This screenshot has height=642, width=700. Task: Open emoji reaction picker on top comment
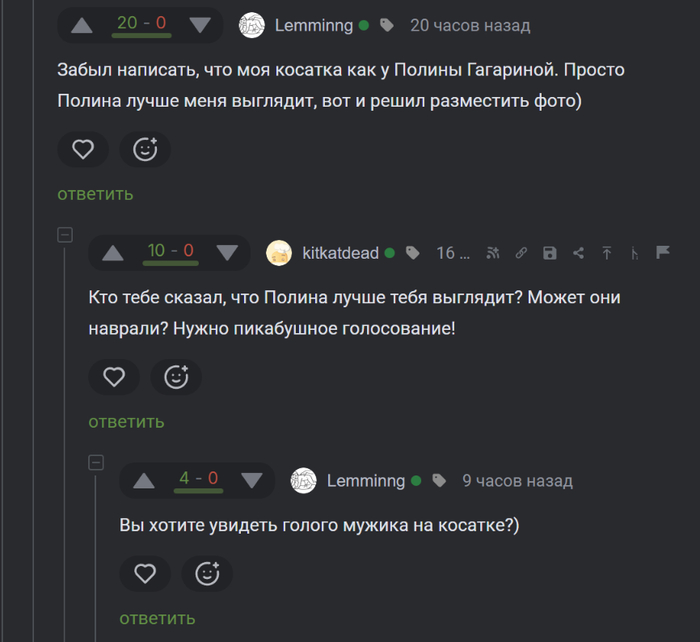pos(145,149)
